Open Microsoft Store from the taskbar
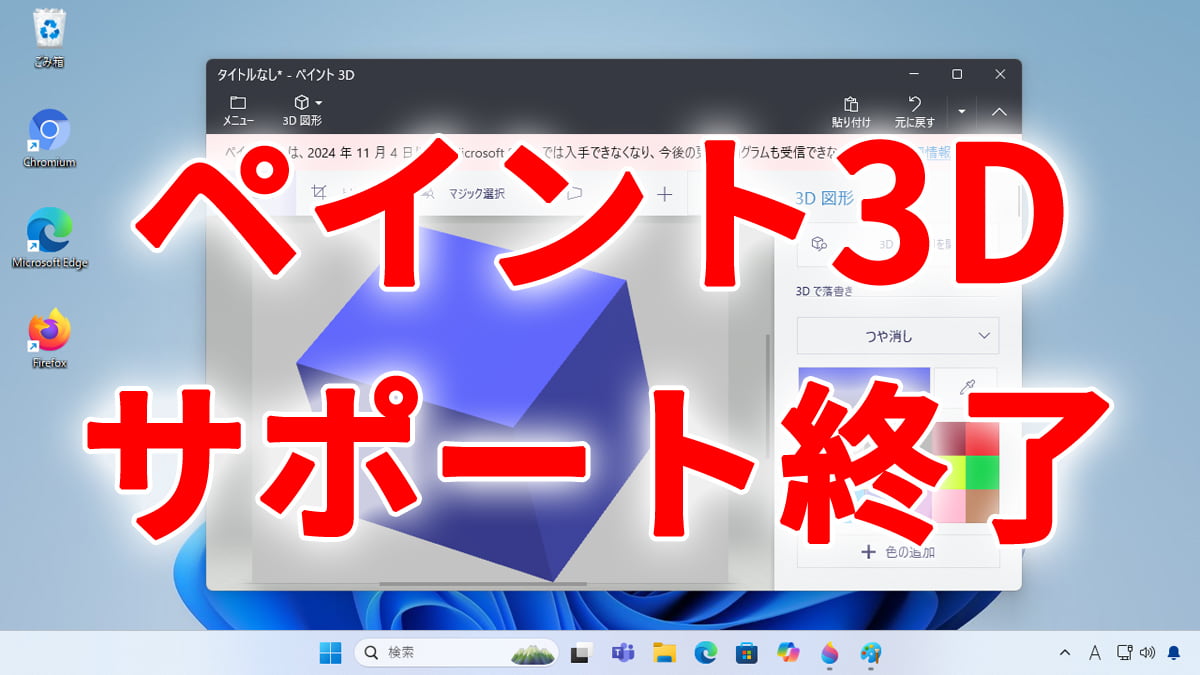The image size is (1200, 675). tap(746, 653)
